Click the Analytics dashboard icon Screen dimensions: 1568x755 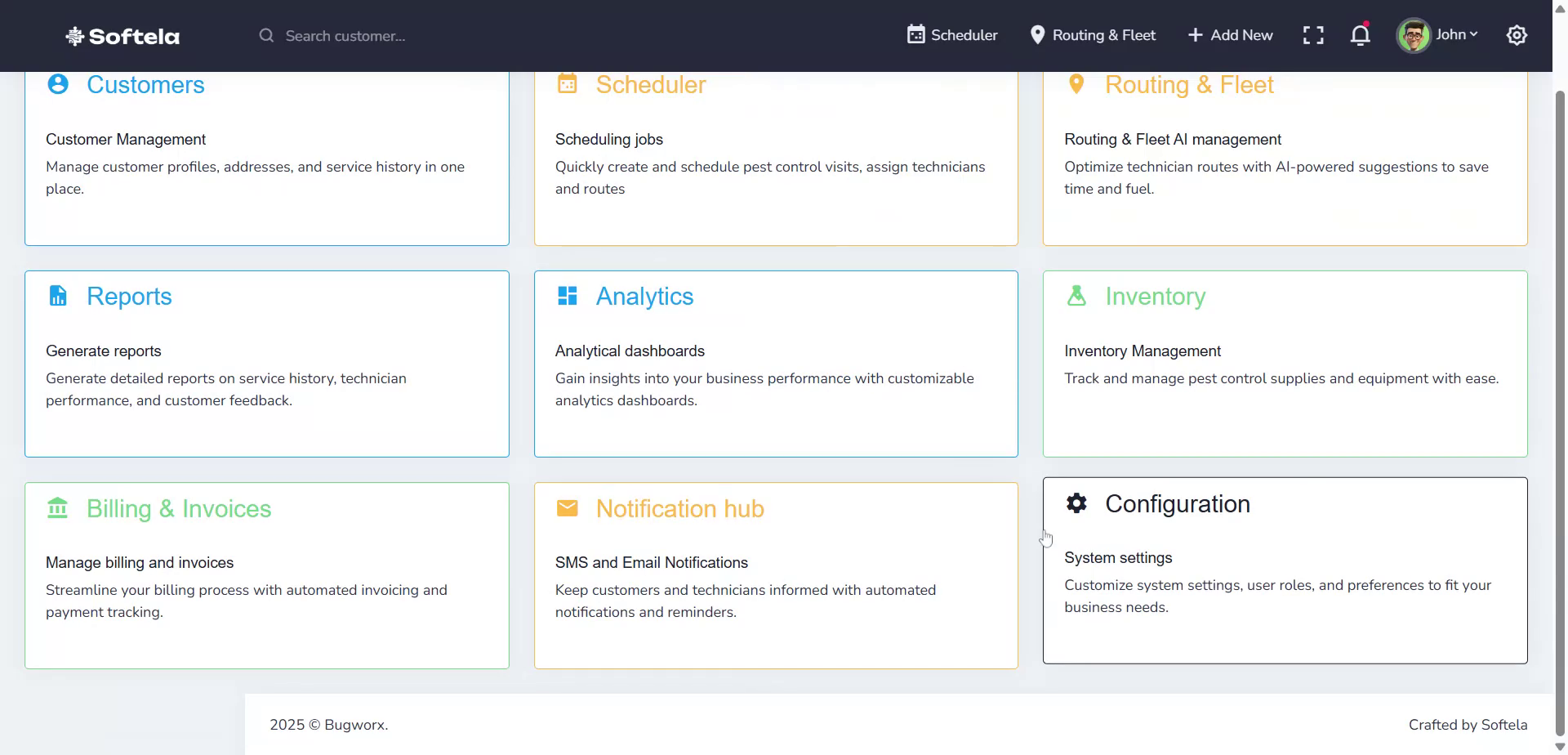click(568, 296)
